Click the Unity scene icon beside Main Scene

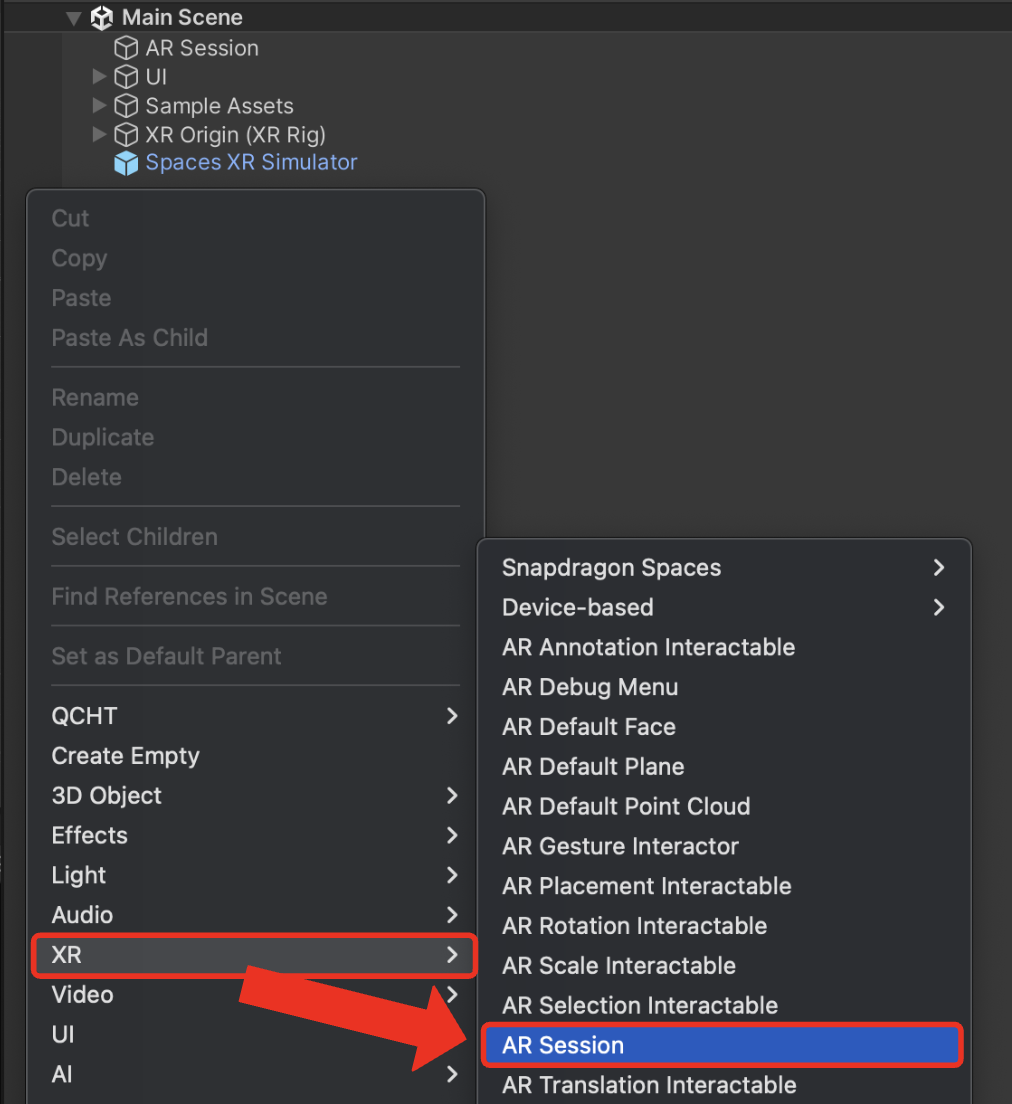[x=102, y=18]
